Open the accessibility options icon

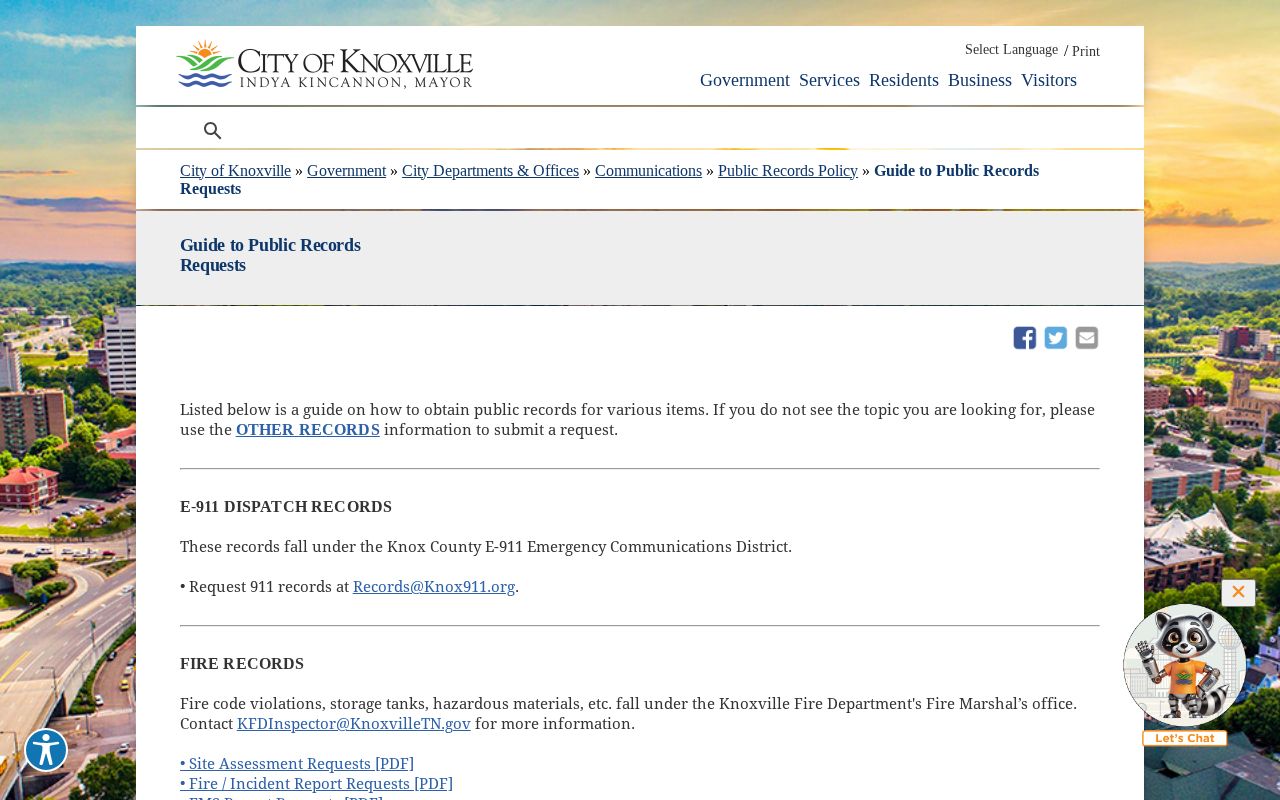46,750
